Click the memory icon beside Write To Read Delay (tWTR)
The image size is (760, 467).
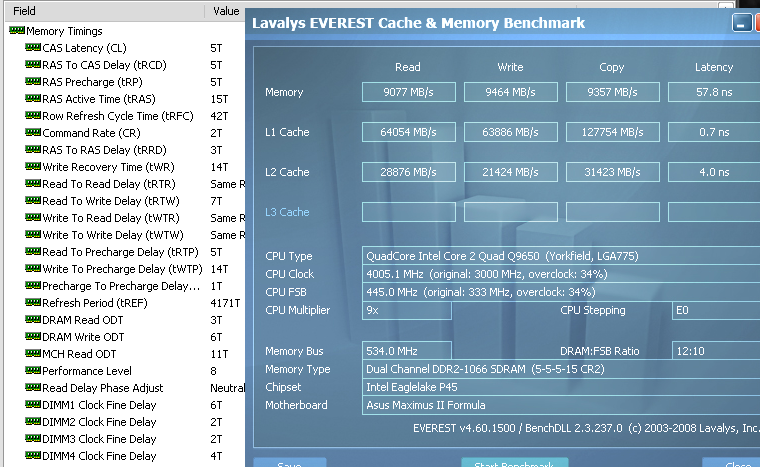(33, 217)
